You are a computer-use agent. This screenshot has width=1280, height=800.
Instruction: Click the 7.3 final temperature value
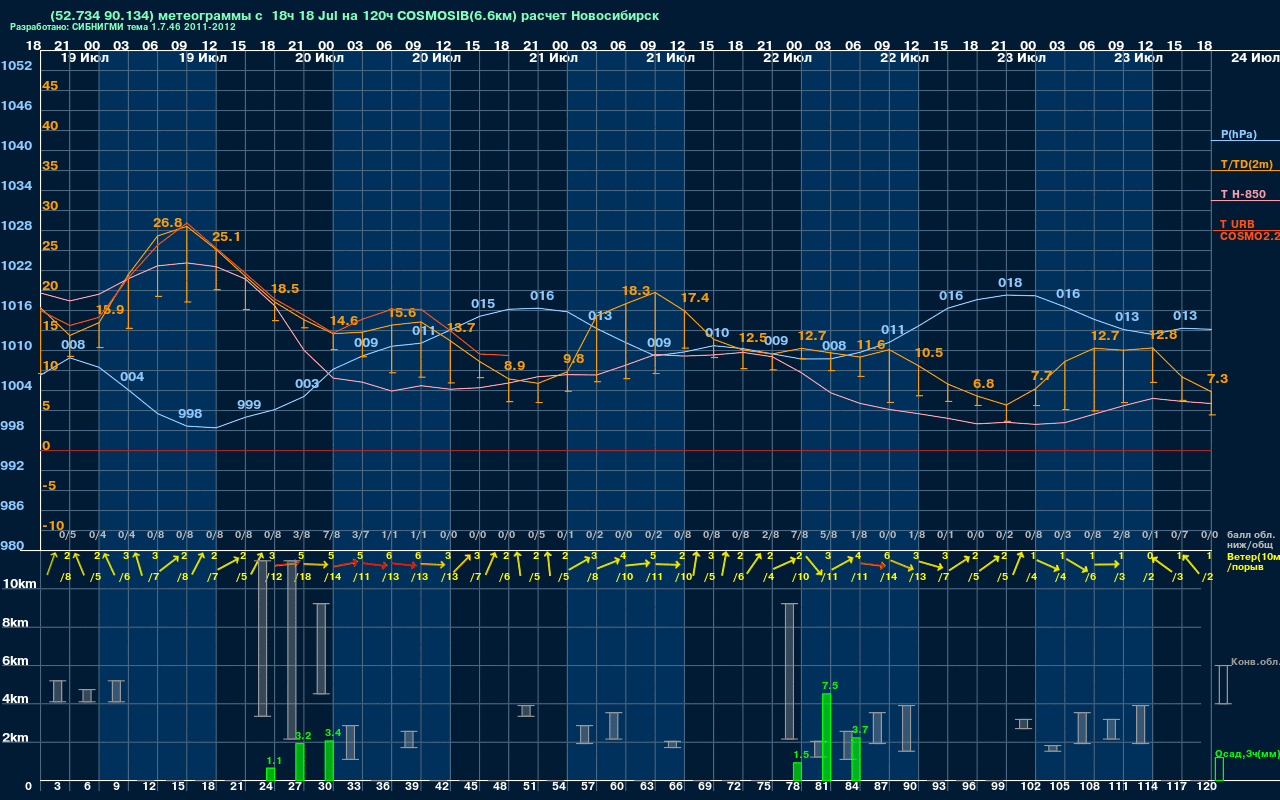(x=1217, y=379)
